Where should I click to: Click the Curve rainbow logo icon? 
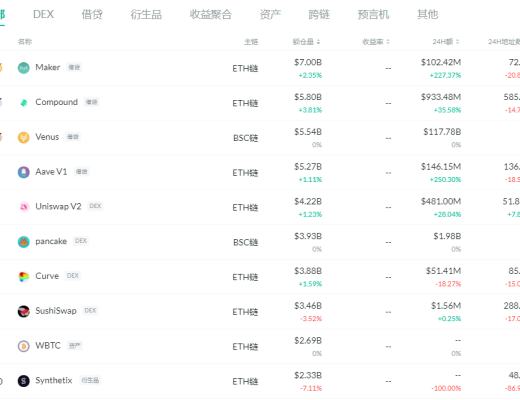tap(24, 277)
